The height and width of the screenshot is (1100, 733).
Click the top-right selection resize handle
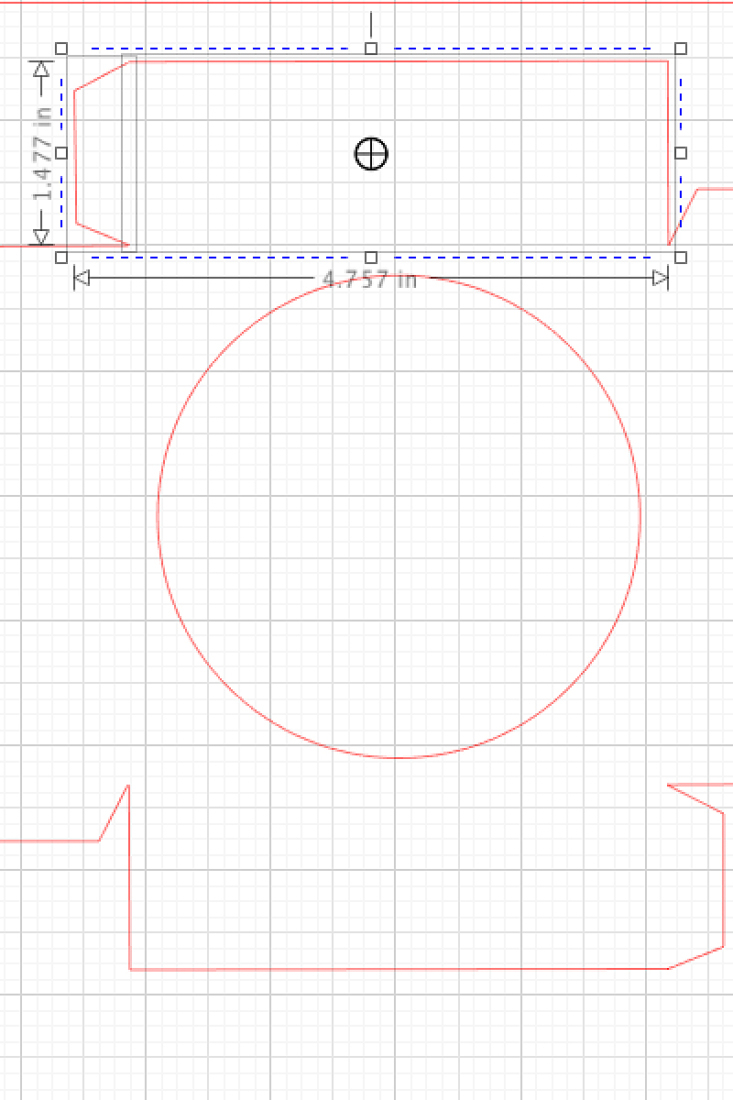[680, 48]
